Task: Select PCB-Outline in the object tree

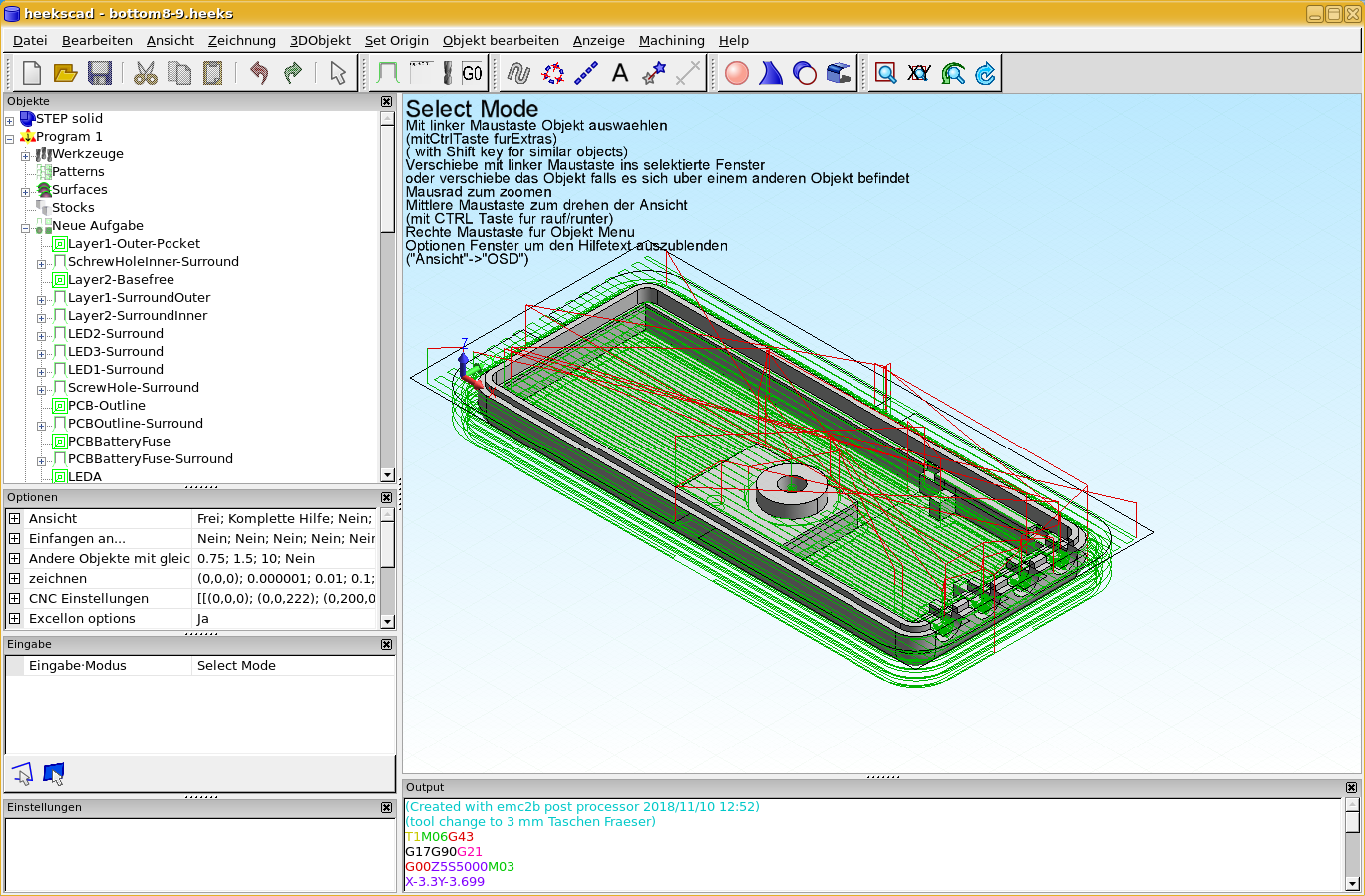Action: 106,406
